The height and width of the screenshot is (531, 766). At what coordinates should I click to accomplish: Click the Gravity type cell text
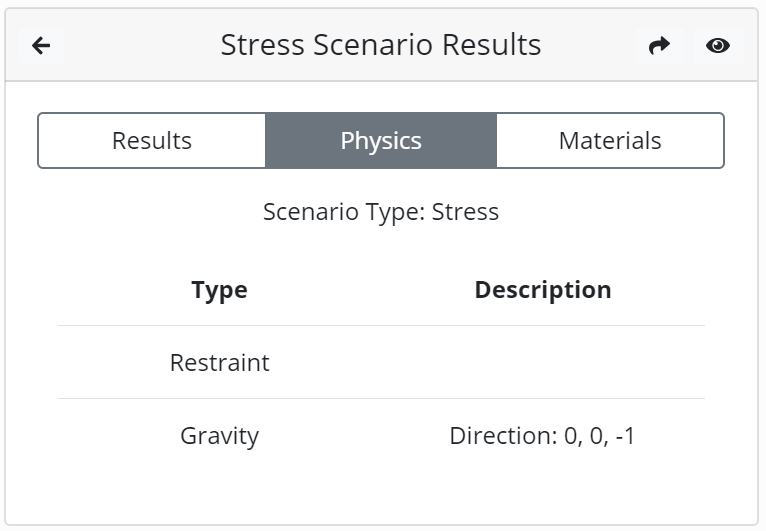pyautogui.click(x=219, y=436)
